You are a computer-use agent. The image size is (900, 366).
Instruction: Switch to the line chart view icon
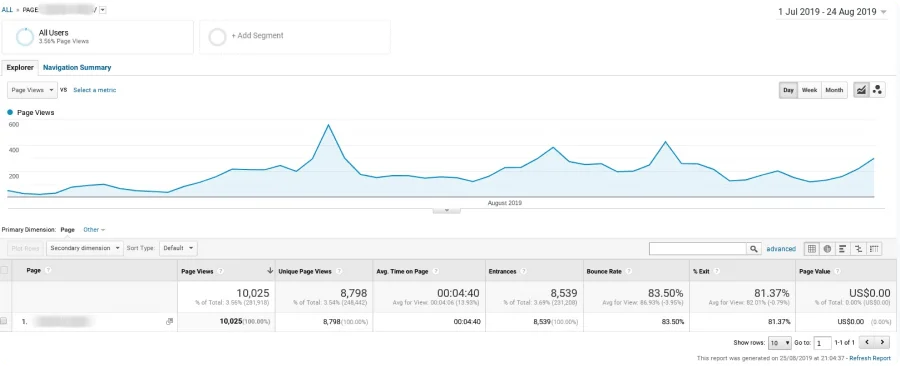pyautogui.click(x=861, y=90)
